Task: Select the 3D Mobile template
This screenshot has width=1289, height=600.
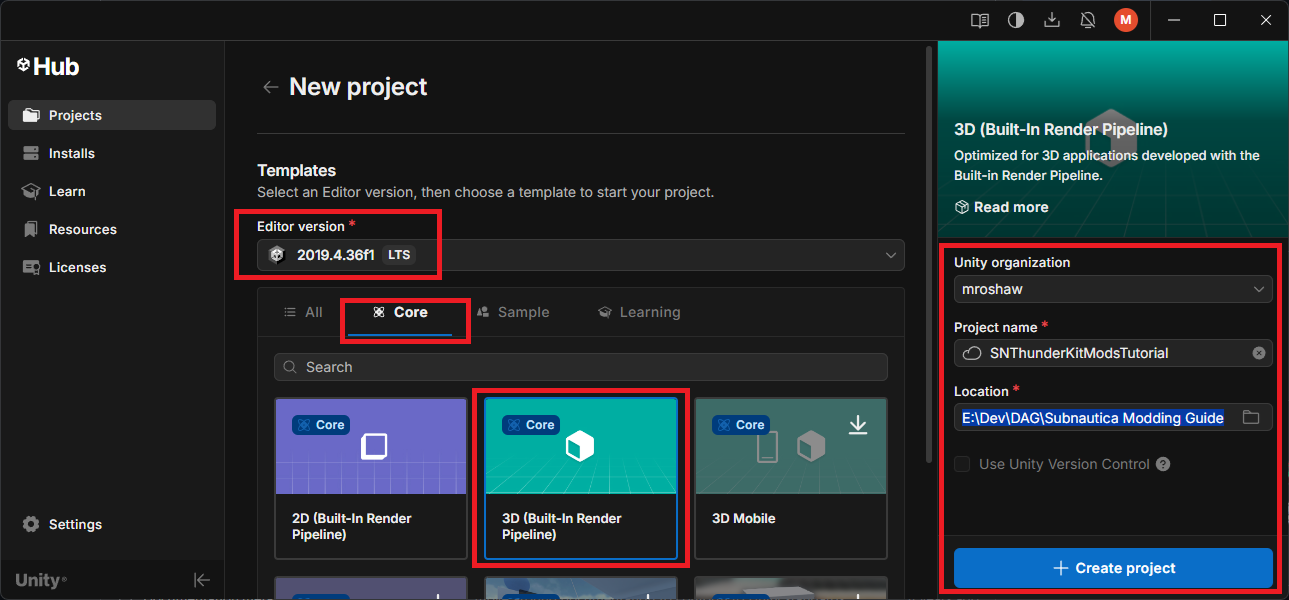Action: [x=791, y=478]
